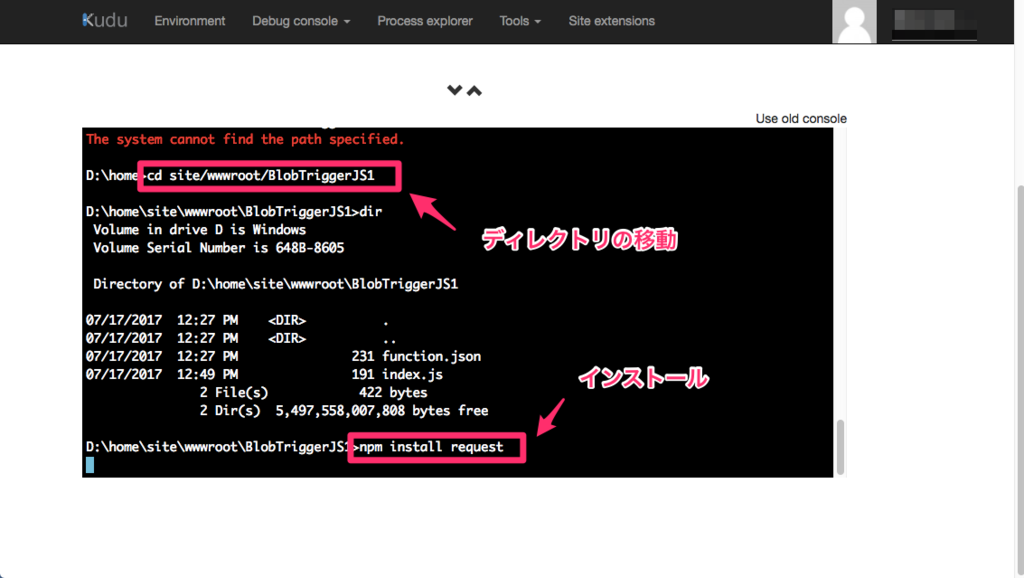Click the red 'cannot find the path' error
This screenshot has width=1024, height=578.
(245, 139)
